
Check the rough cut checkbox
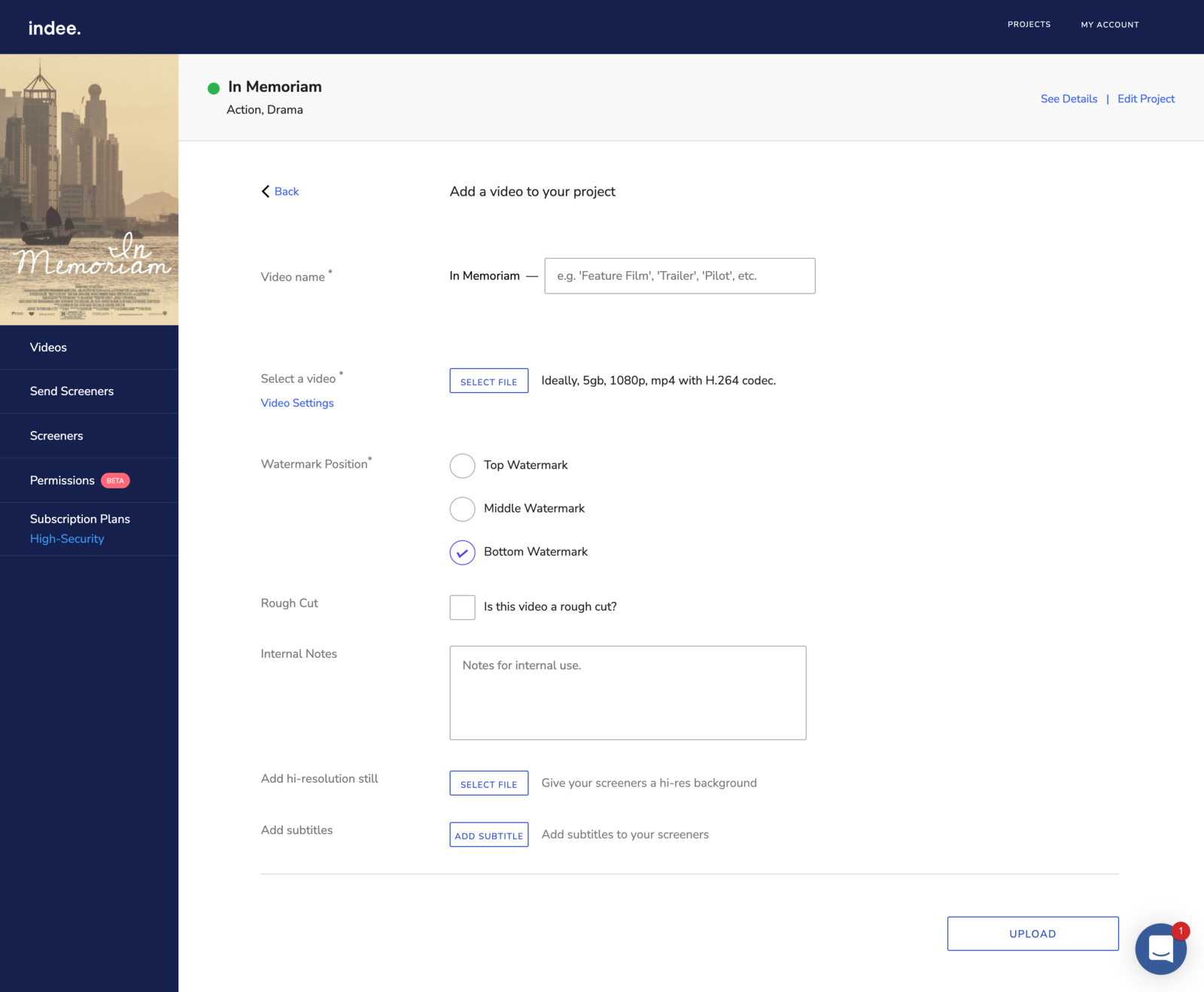pyautogui.click(x=462, y=607)
